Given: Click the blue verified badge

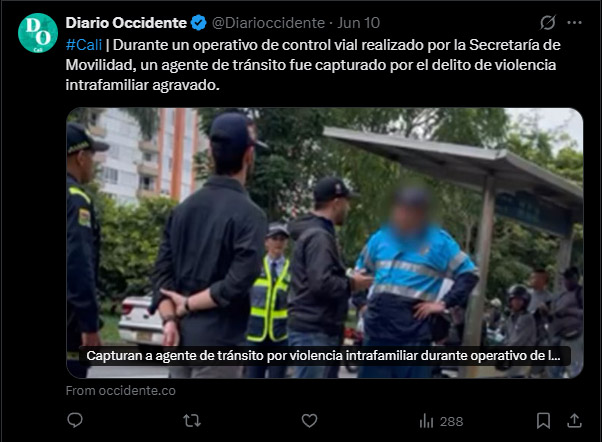Looking at the screenshot, I should pos(198,23).
